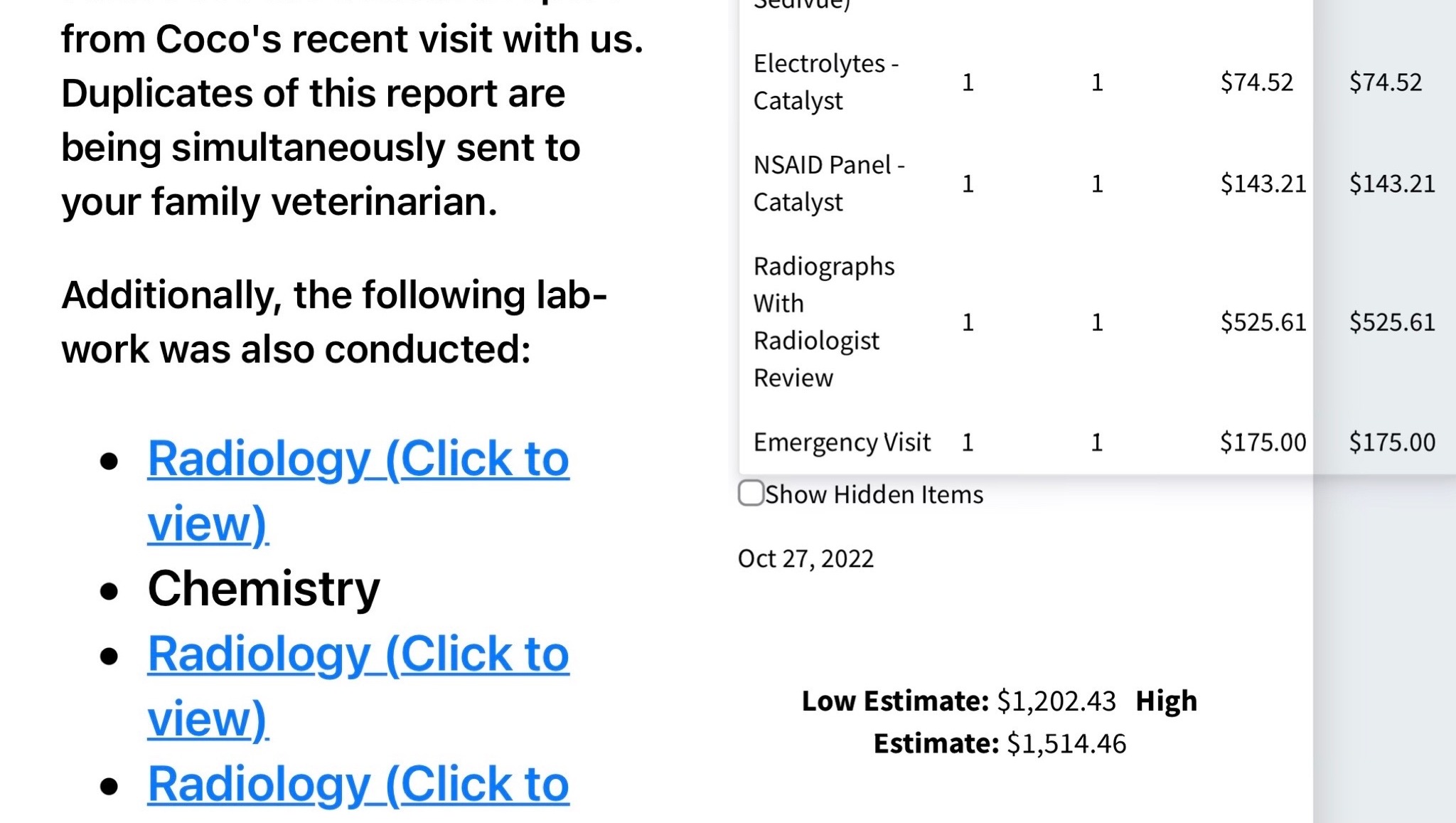Screen dimensions: 1456x823
Task: Click the Low Estimate amount $1,202.43
Action: click(x=1056, y=701)
